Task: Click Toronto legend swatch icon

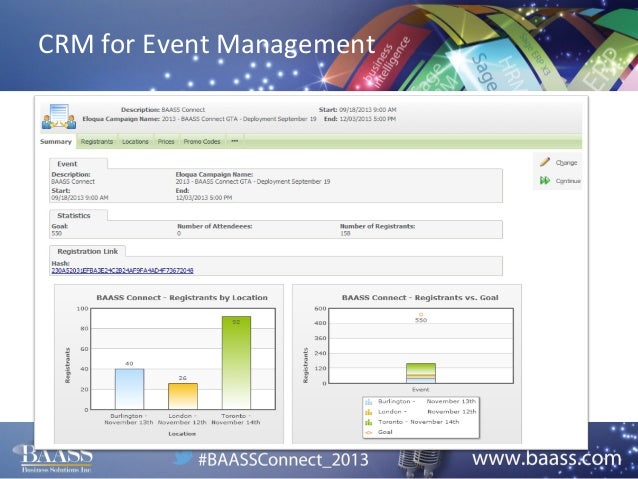Action: [x=369, y=422]
